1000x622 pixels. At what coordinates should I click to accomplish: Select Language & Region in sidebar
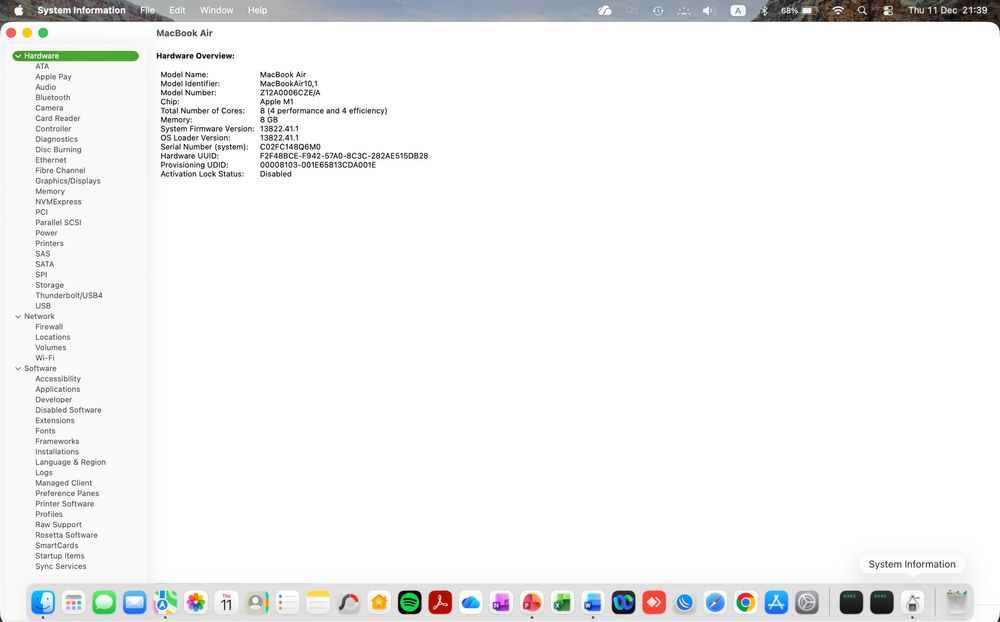point(70,463)
